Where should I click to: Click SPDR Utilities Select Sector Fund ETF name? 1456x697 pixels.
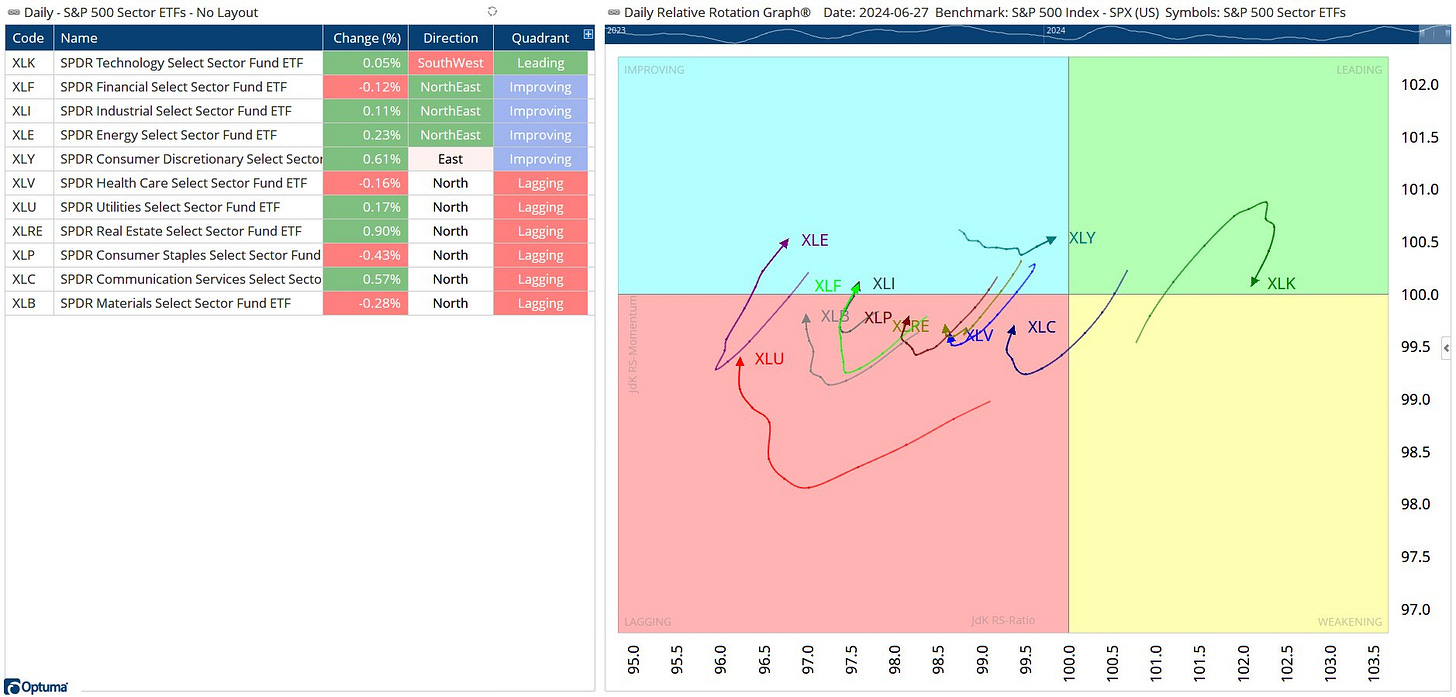(170, 207)
